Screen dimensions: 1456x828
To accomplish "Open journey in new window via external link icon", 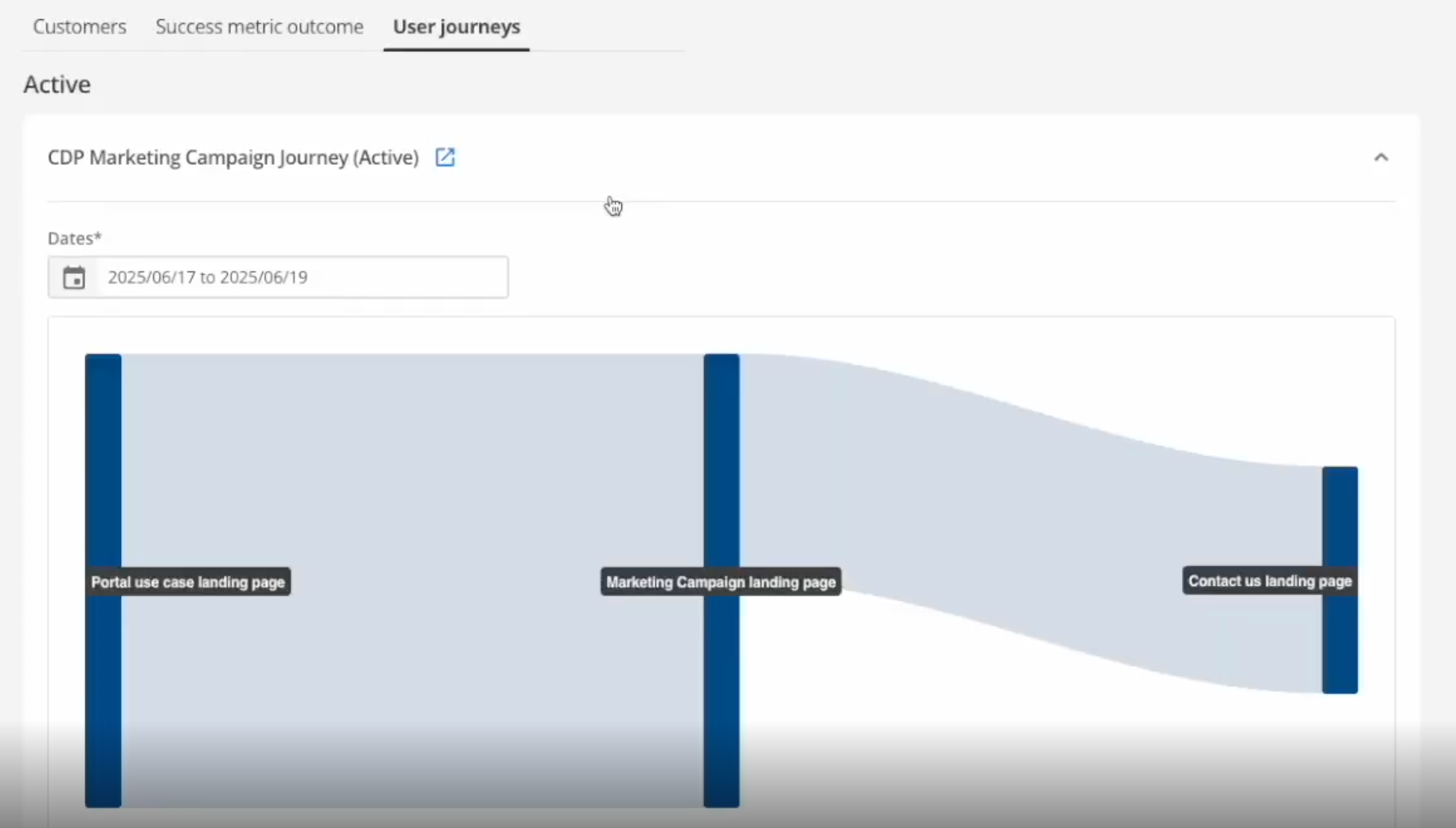I will click(x=445, y=158).
